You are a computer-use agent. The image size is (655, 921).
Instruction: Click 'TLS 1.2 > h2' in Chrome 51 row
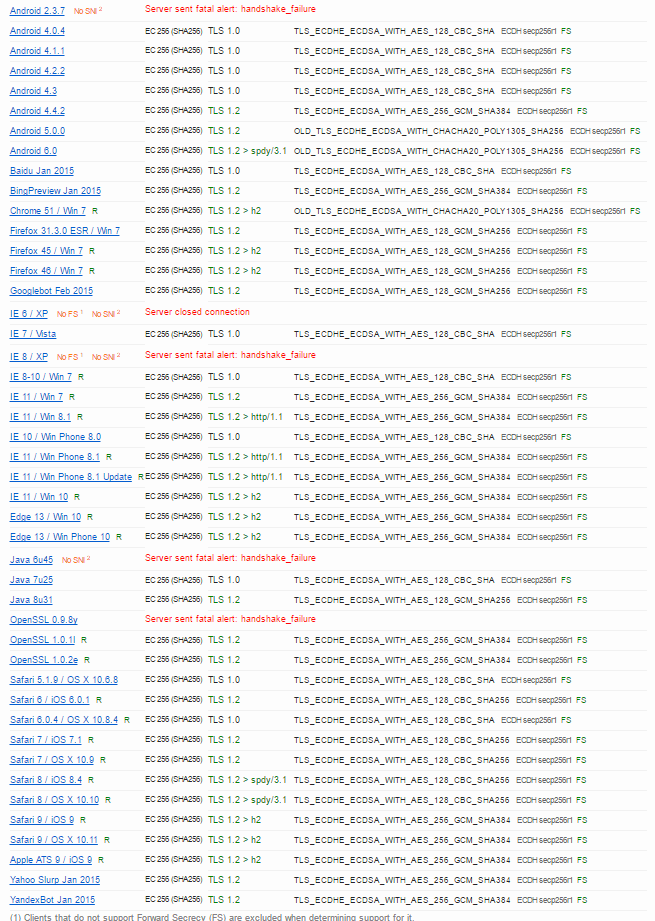tap(234, 210)
